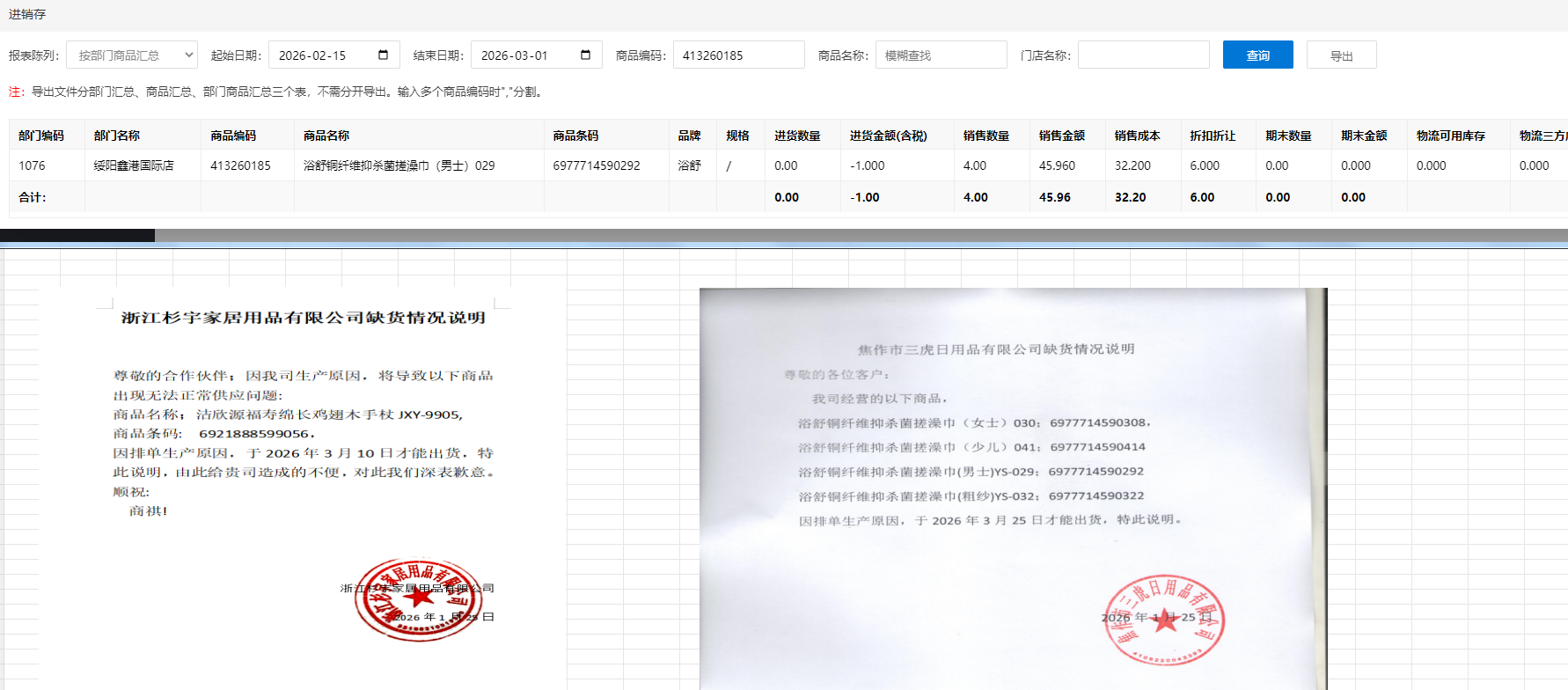Click the 起始日期 date field
Viewport: 1568px width, 690px height.
[321, 55]
